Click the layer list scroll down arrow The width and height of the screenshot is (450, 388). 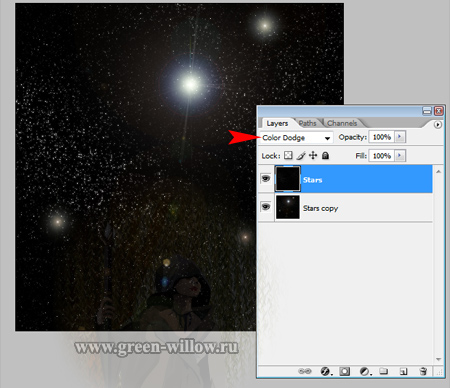click(x=439, y=359)
